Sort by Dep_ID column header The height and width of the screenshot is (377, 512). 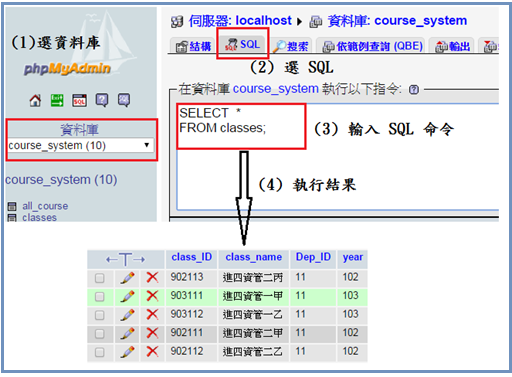tap(313, 257)
